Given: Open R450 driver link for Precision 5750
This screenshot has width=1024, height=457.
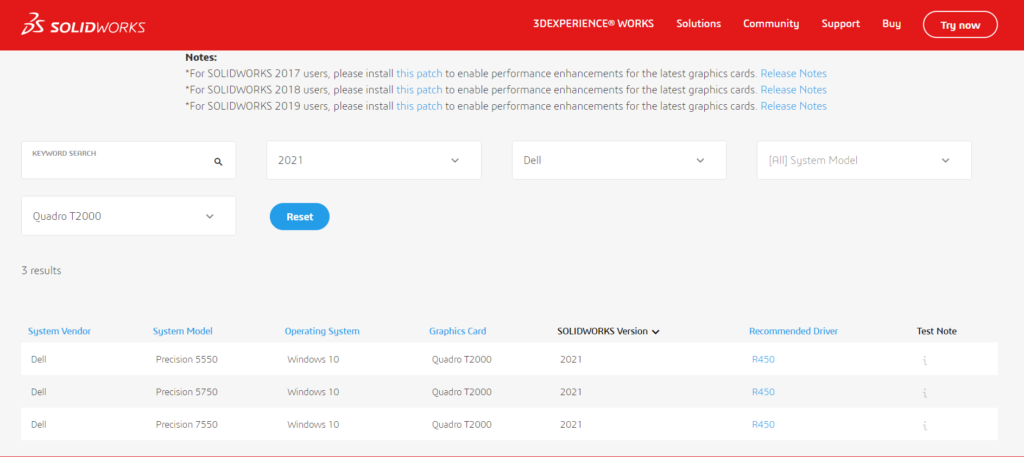Looking at the screenshot, I should (763, 392).
